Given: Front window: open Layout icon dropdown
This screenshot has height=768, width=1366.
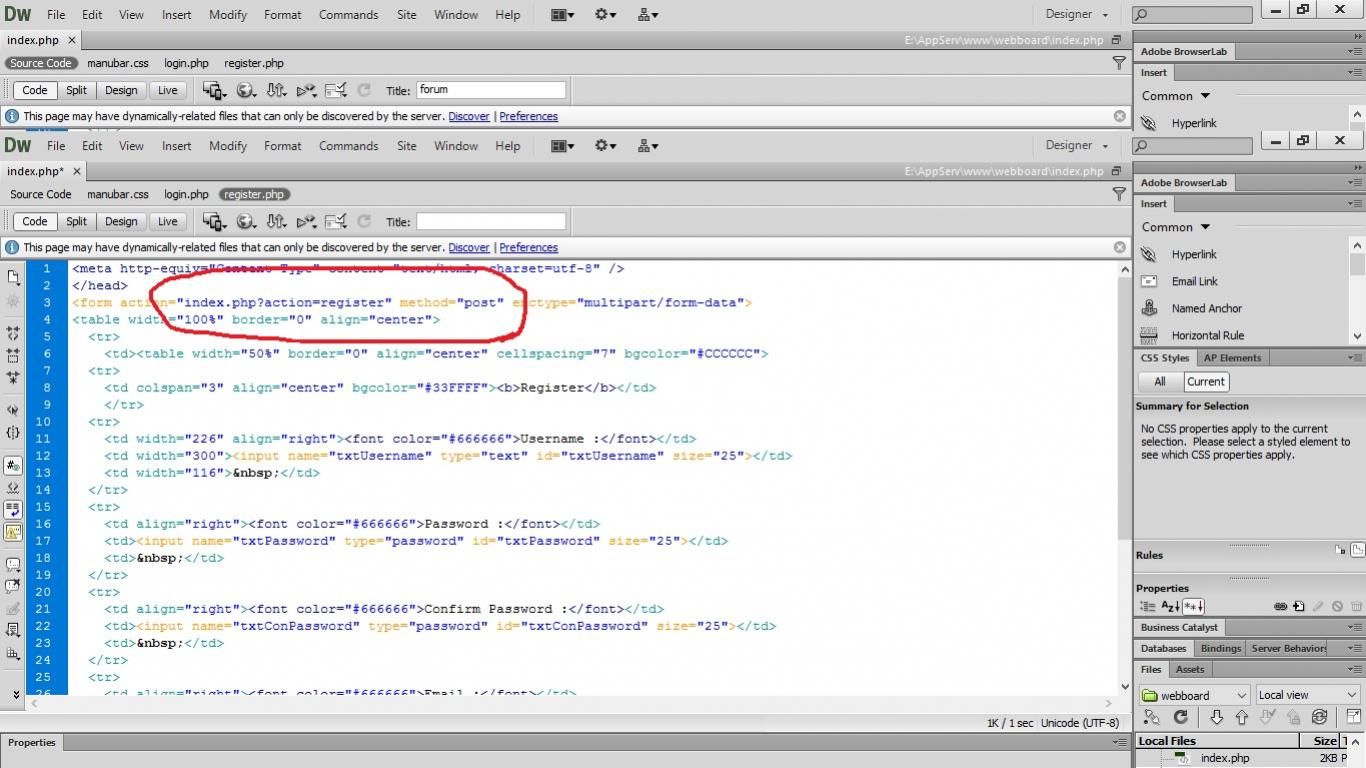Looking at the screenshot, I should coord(563,146).
